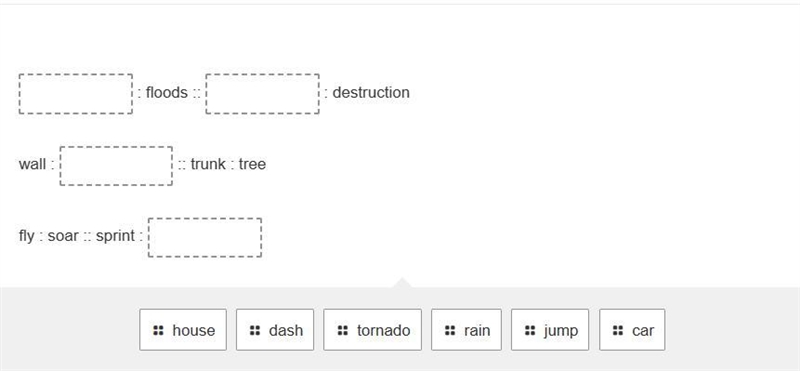Choose the jump word tile label
The height and width of the screenshot is (371, 800).
click(x=561, y=331)
